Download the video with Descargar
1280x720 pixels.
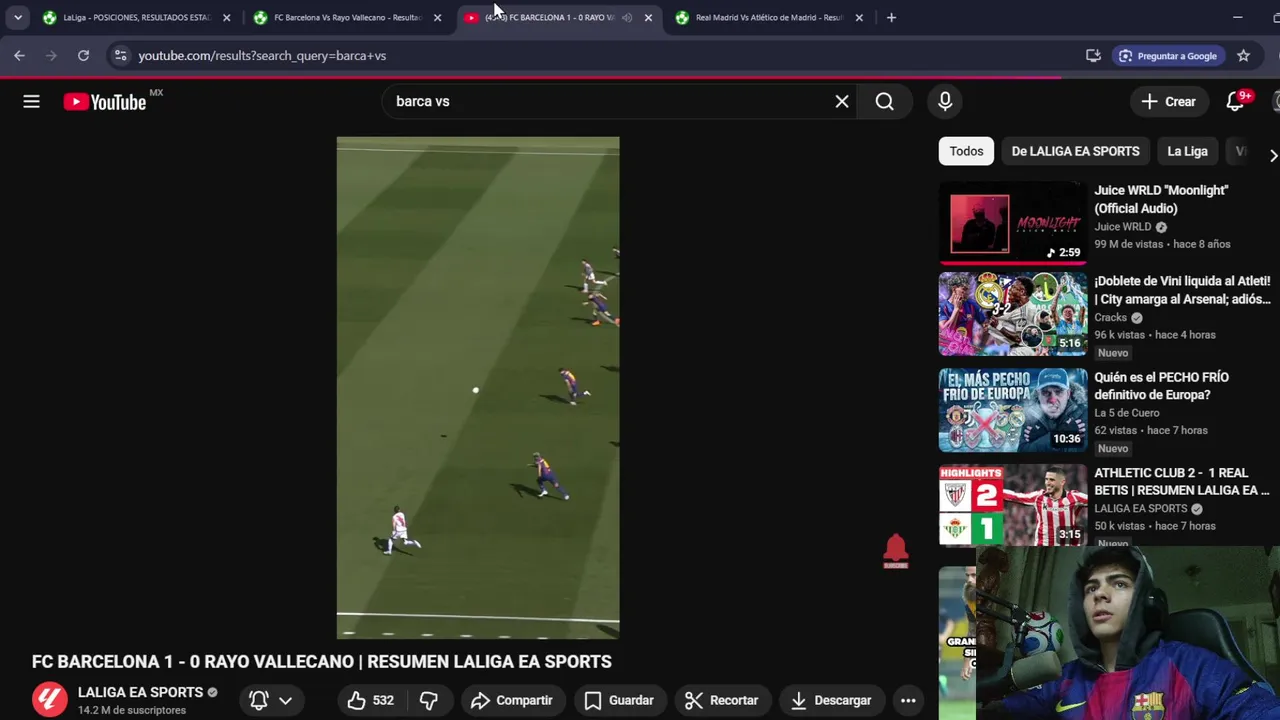(830, 700)
